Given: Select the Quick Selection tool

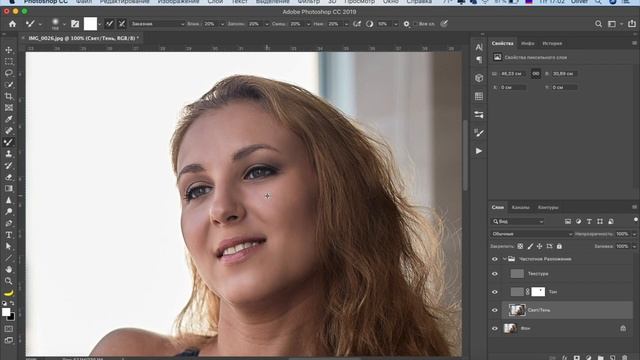Looking at the screenshot, I should (9, 85).
